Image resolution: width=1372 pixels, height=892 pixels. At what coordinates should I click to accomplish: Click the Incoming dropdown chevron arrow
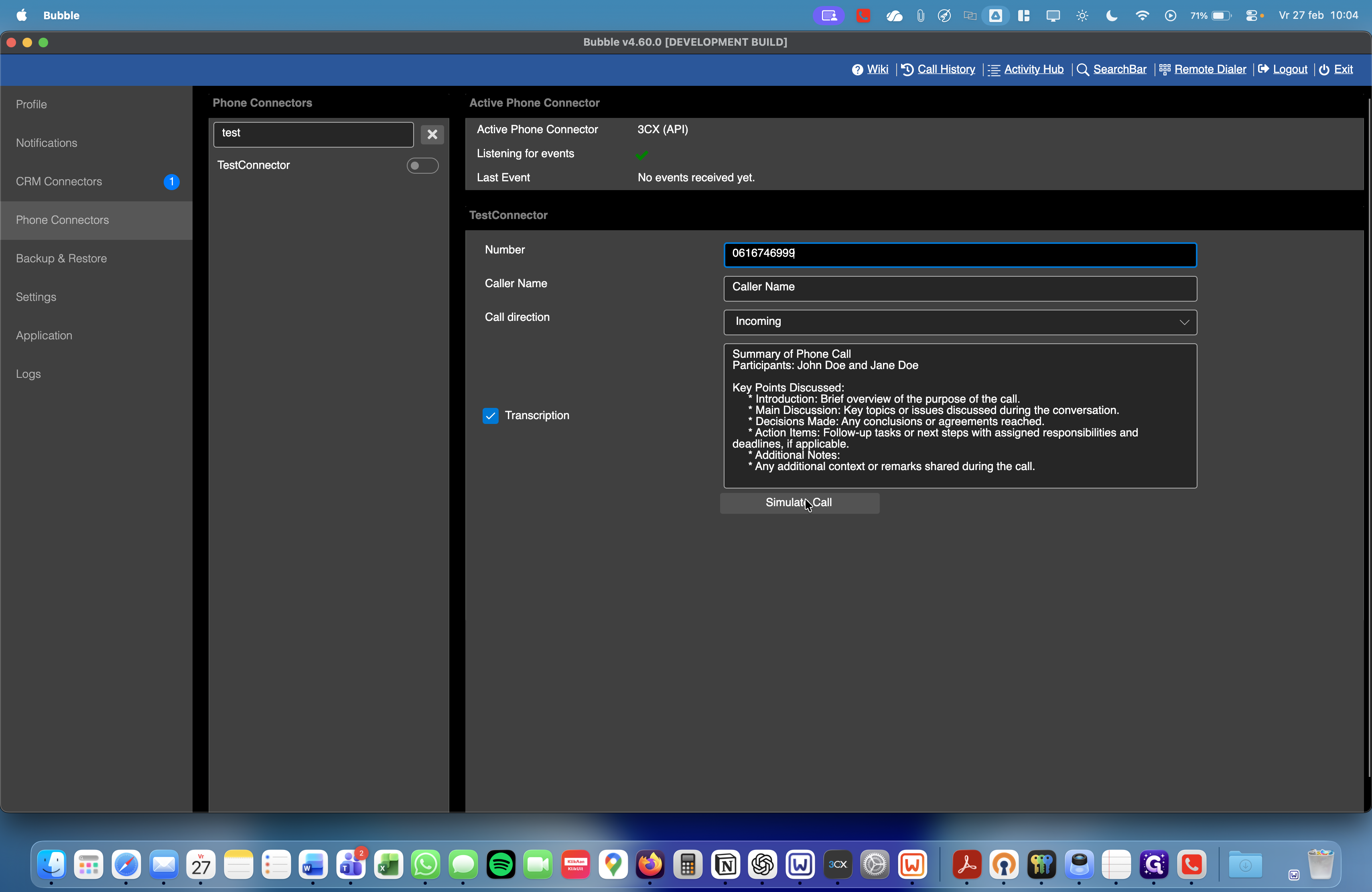coord(1184,322)
